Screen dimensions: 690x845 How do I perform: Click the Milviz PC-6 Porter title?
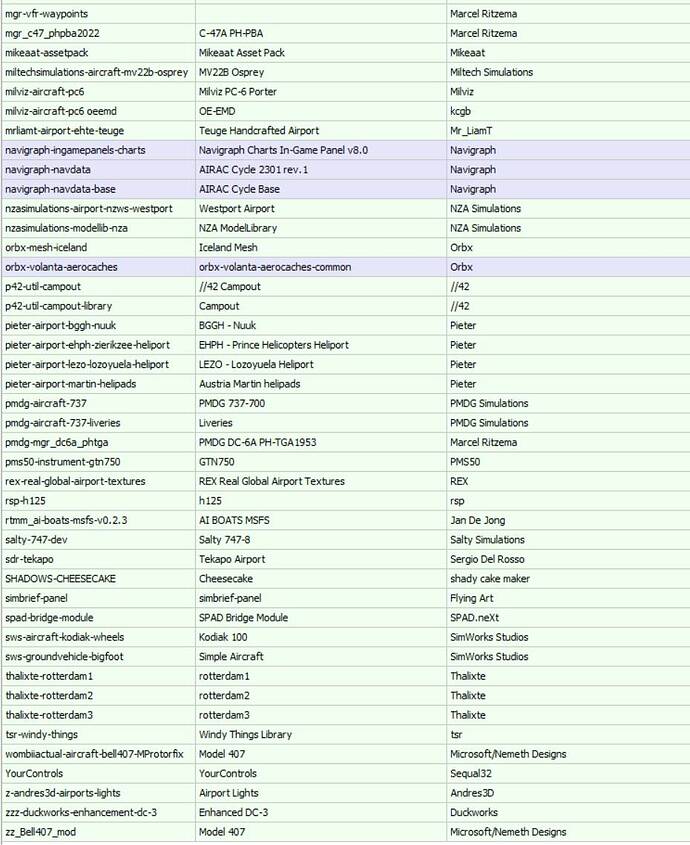[x=238, y=92]
